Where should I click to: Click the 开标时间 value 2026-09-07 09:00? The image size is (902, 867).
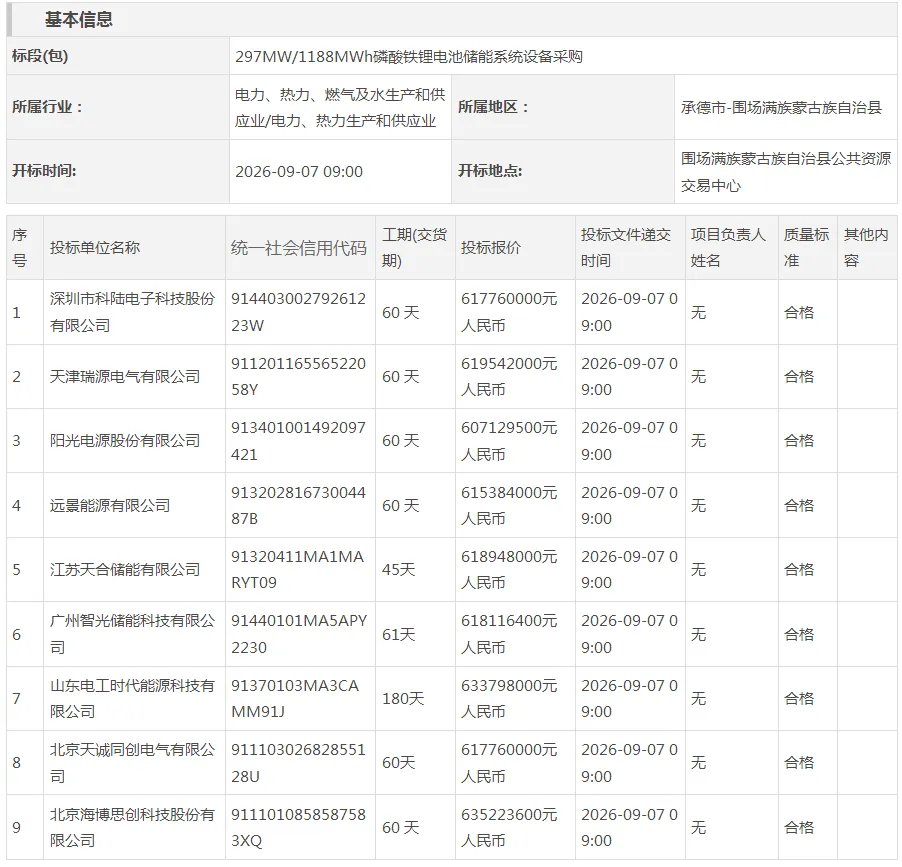299,171
